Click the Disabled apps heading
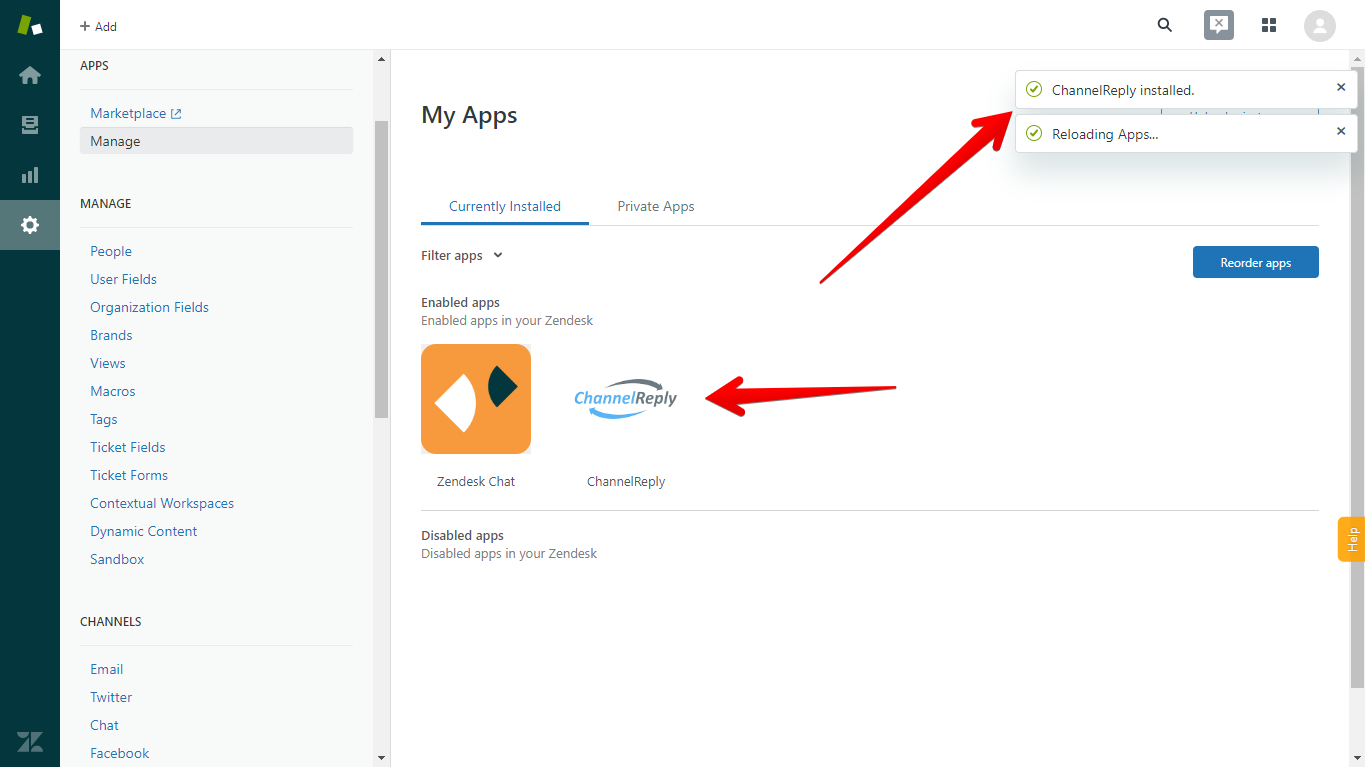 [x=462, y=535]
